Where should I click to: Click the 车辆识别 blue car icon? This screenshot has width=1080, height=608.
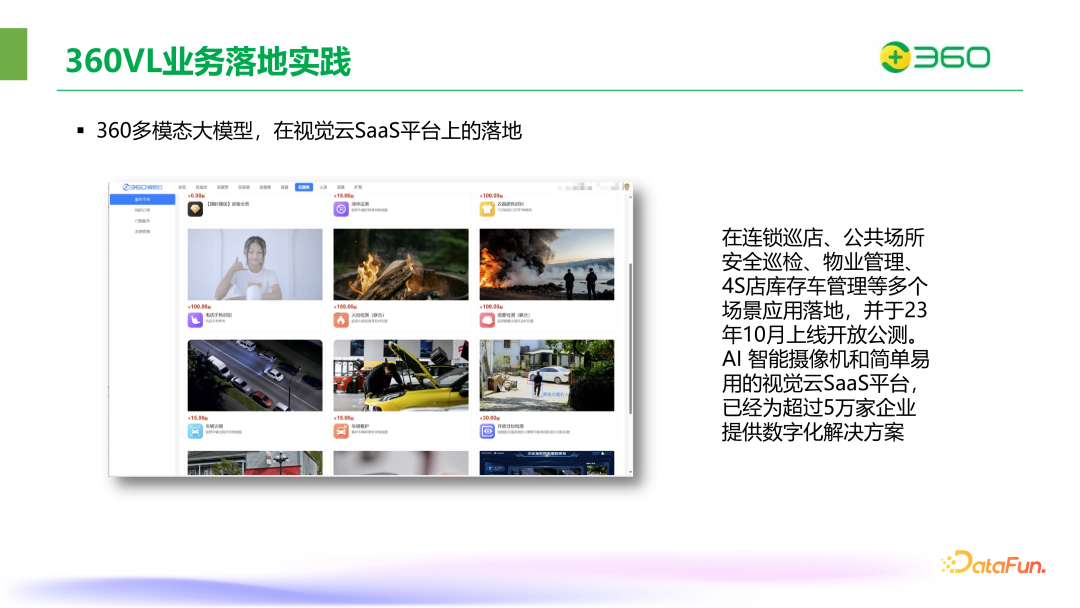click(193, 430)
